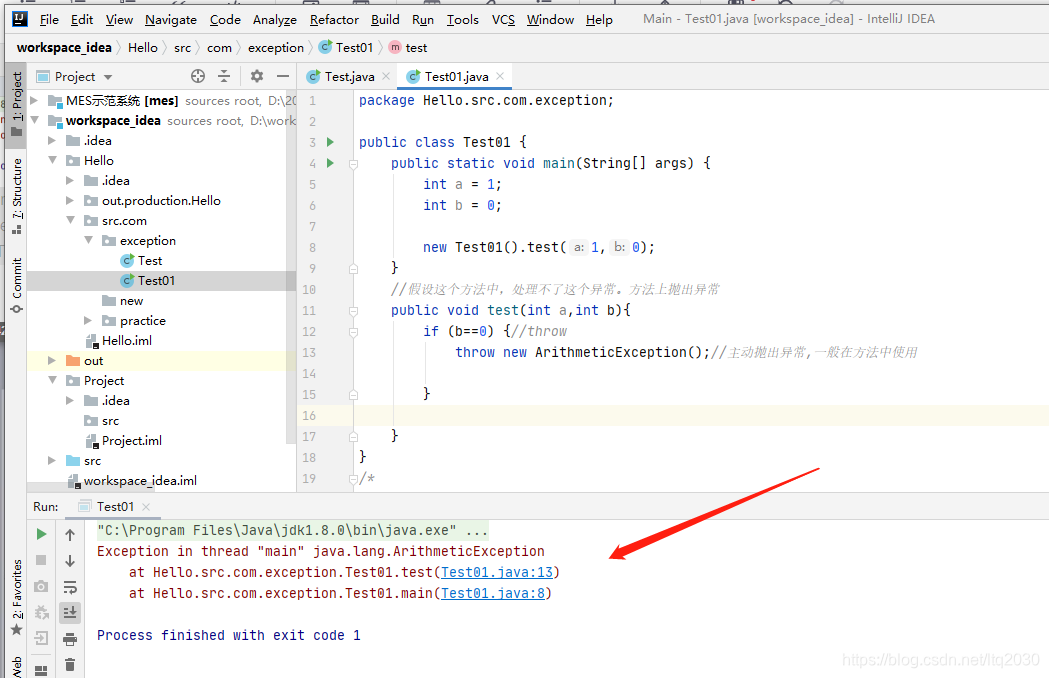Expand out.production.Hello folder
Screen dimensions: 1049x678
tap(70, 200)
